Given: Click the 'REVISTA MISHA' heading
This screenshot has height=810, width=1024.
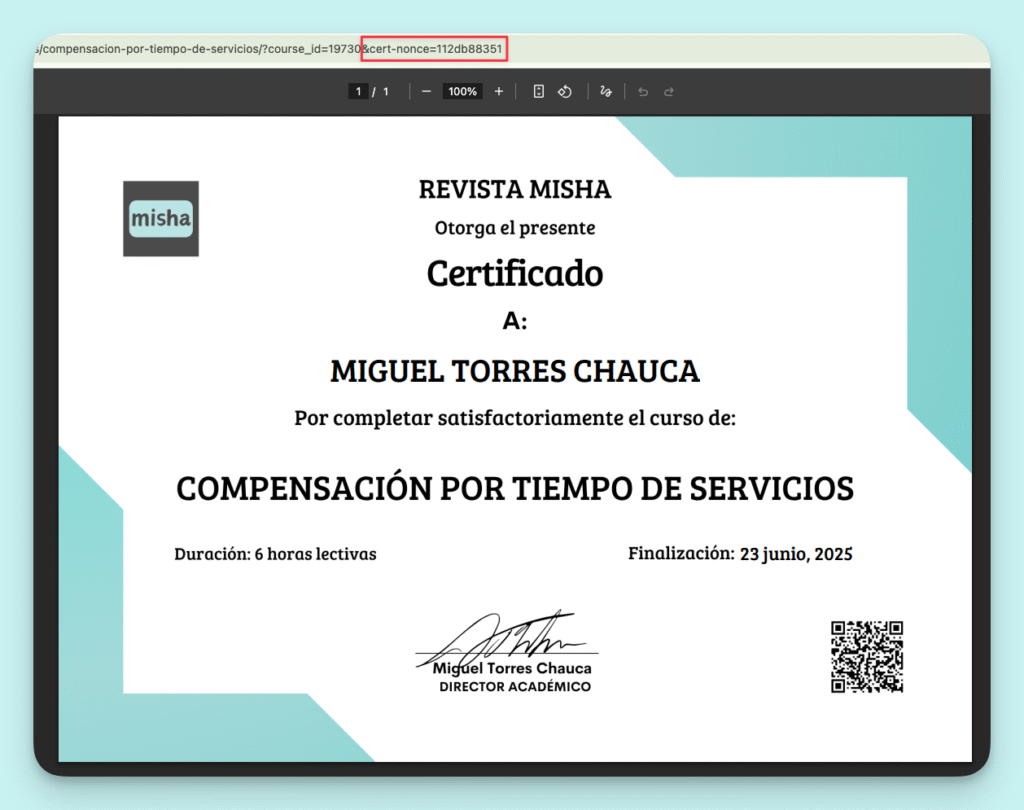Looking at the screenshot, I should 515,189.
